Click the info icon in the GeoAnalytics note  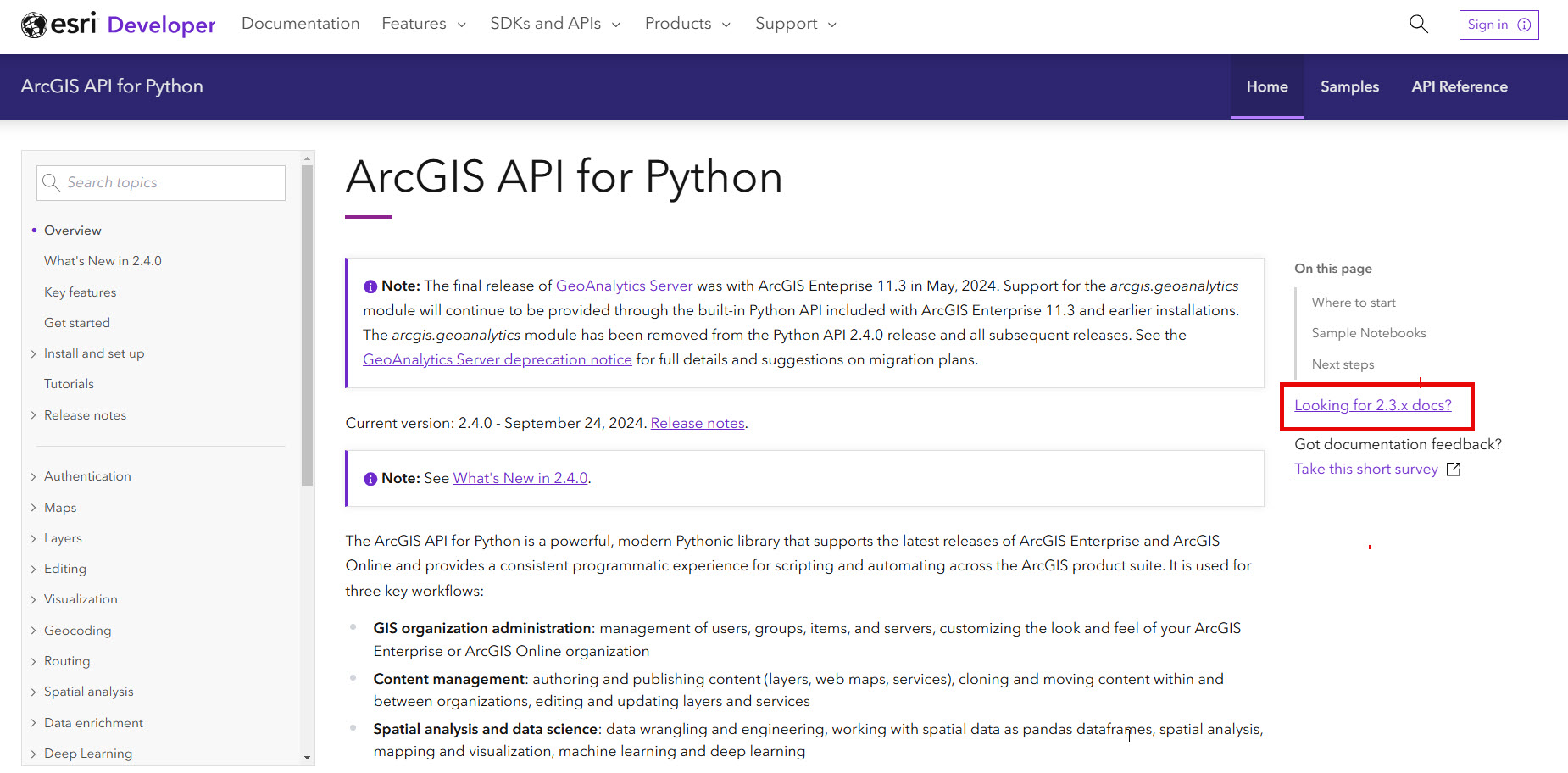[370, 286]
